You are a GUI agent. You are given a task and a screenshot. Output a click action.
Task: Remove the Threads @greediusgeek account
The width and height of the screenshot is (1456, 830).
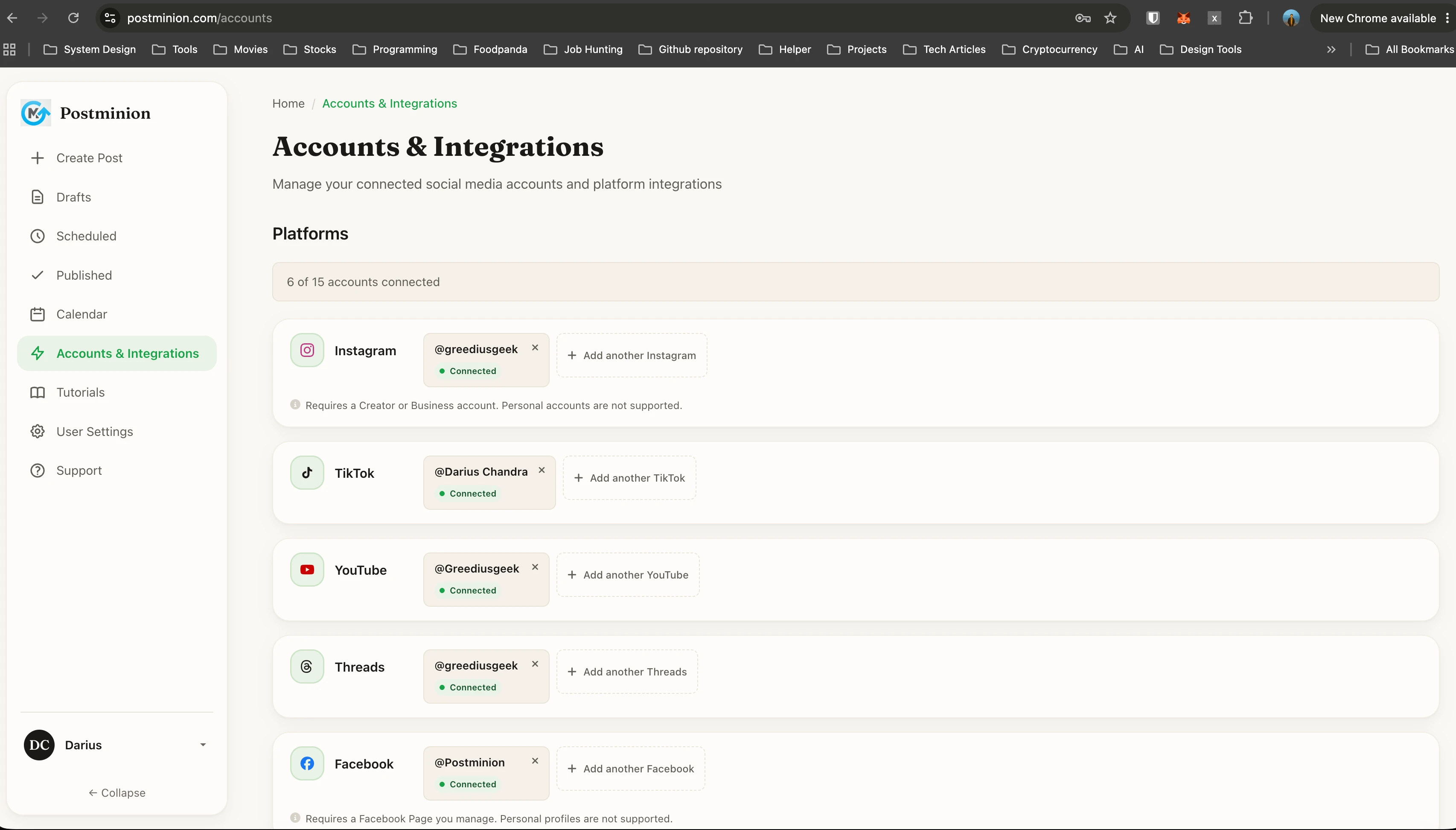pyautogui.click(x=535, y=664)
